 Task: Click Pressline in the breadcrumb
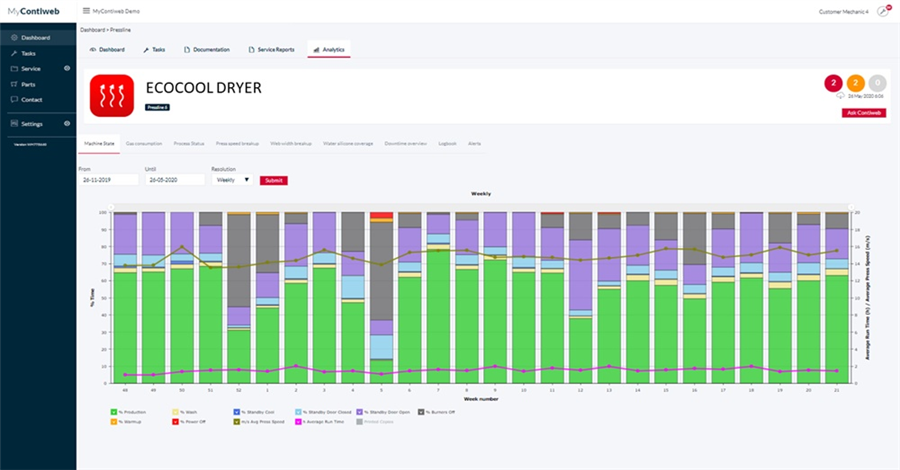tap(121, 30)
